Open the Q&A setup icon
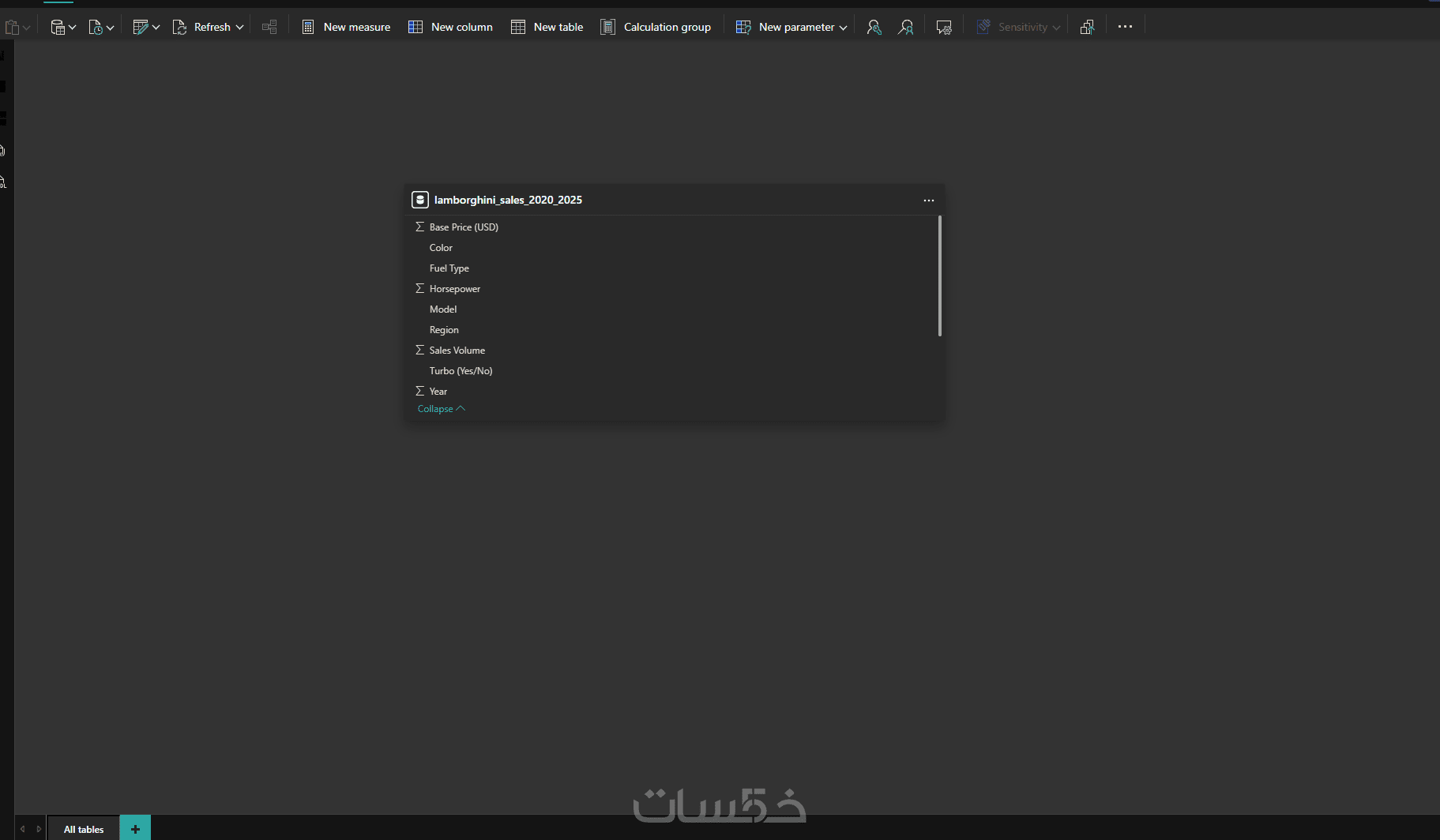Viewport: 1440px width, 840px height. [944, 27]
